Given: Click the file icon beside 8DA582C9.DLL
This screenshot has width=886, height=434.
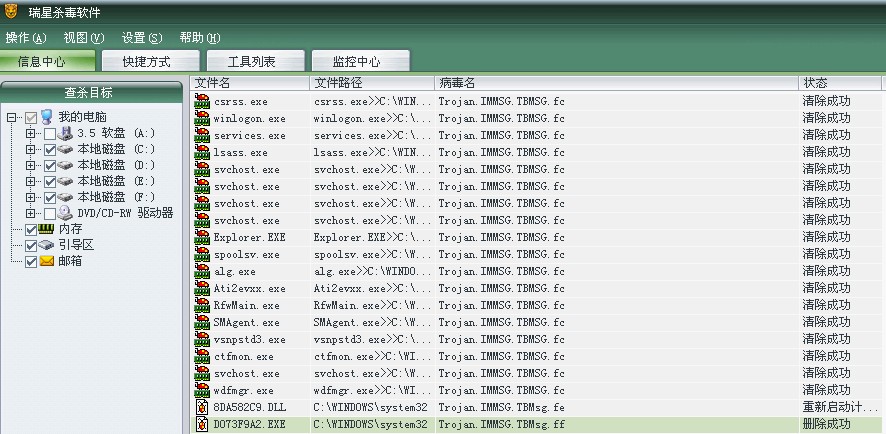Looking at the screenshot, I should [202, 407].
